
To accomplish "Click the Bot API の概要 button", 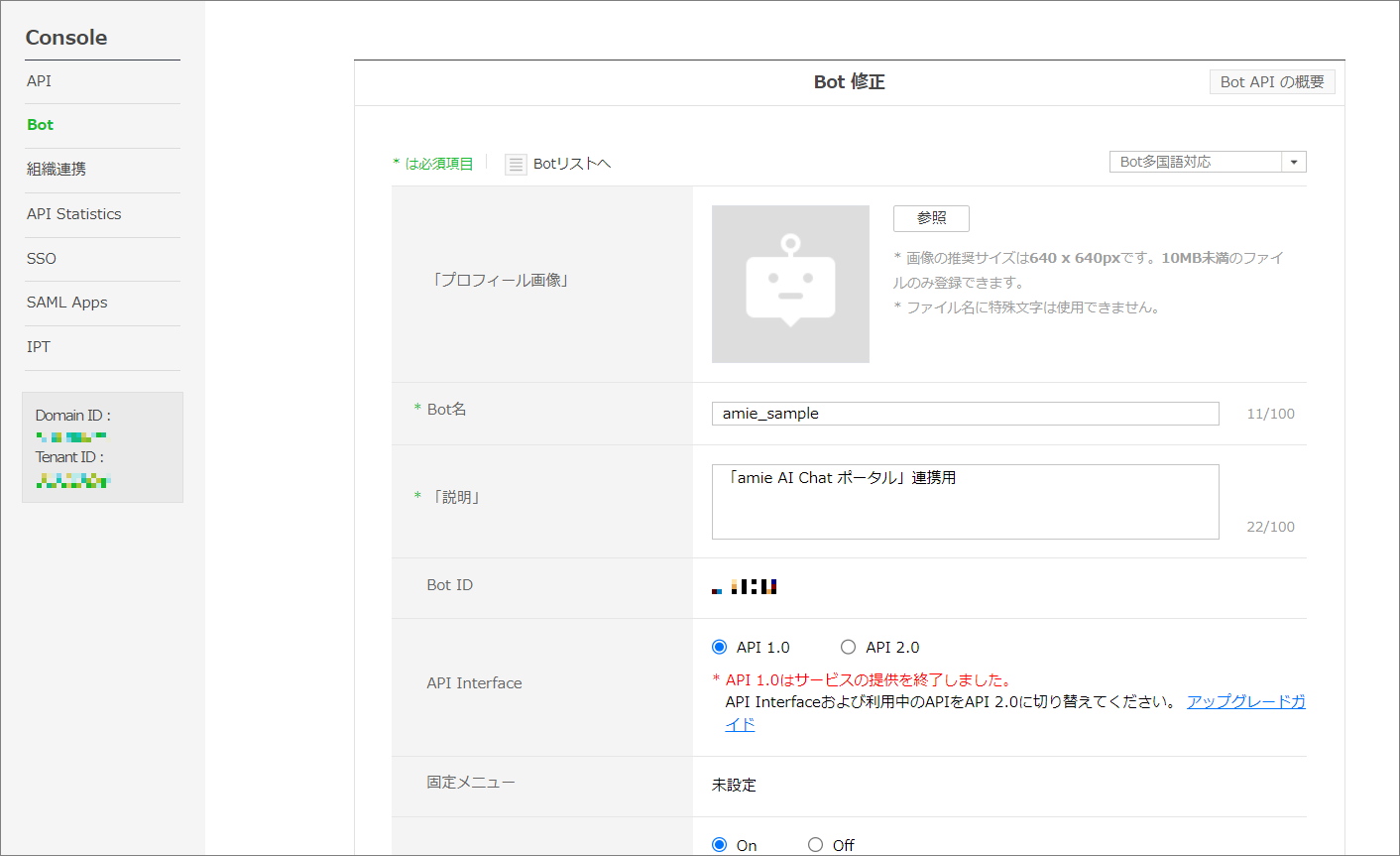I will pos(1272,81).
